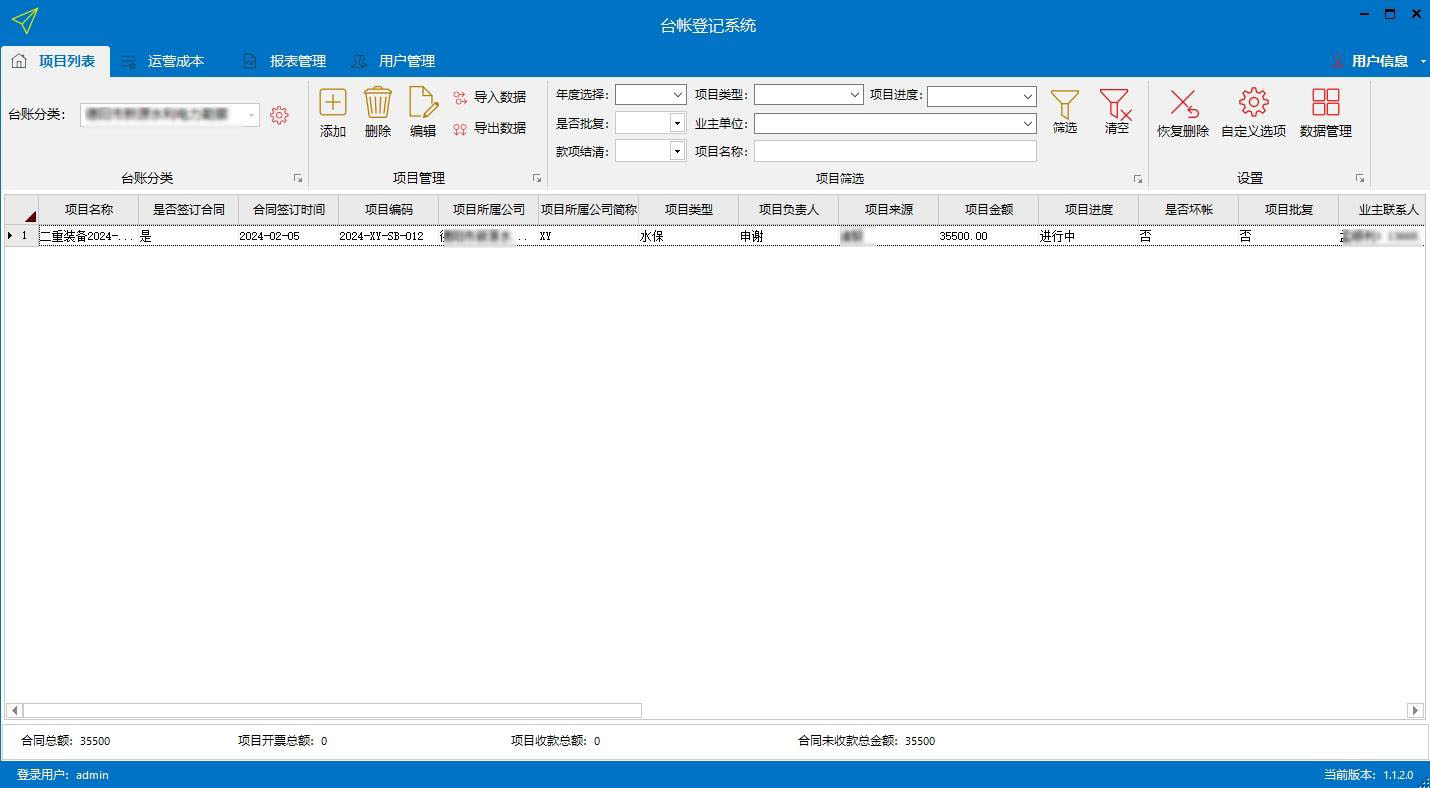Click the 项目类型 column header
The width and height of the screenshot is (1430, 788).
tap(689, 210)
